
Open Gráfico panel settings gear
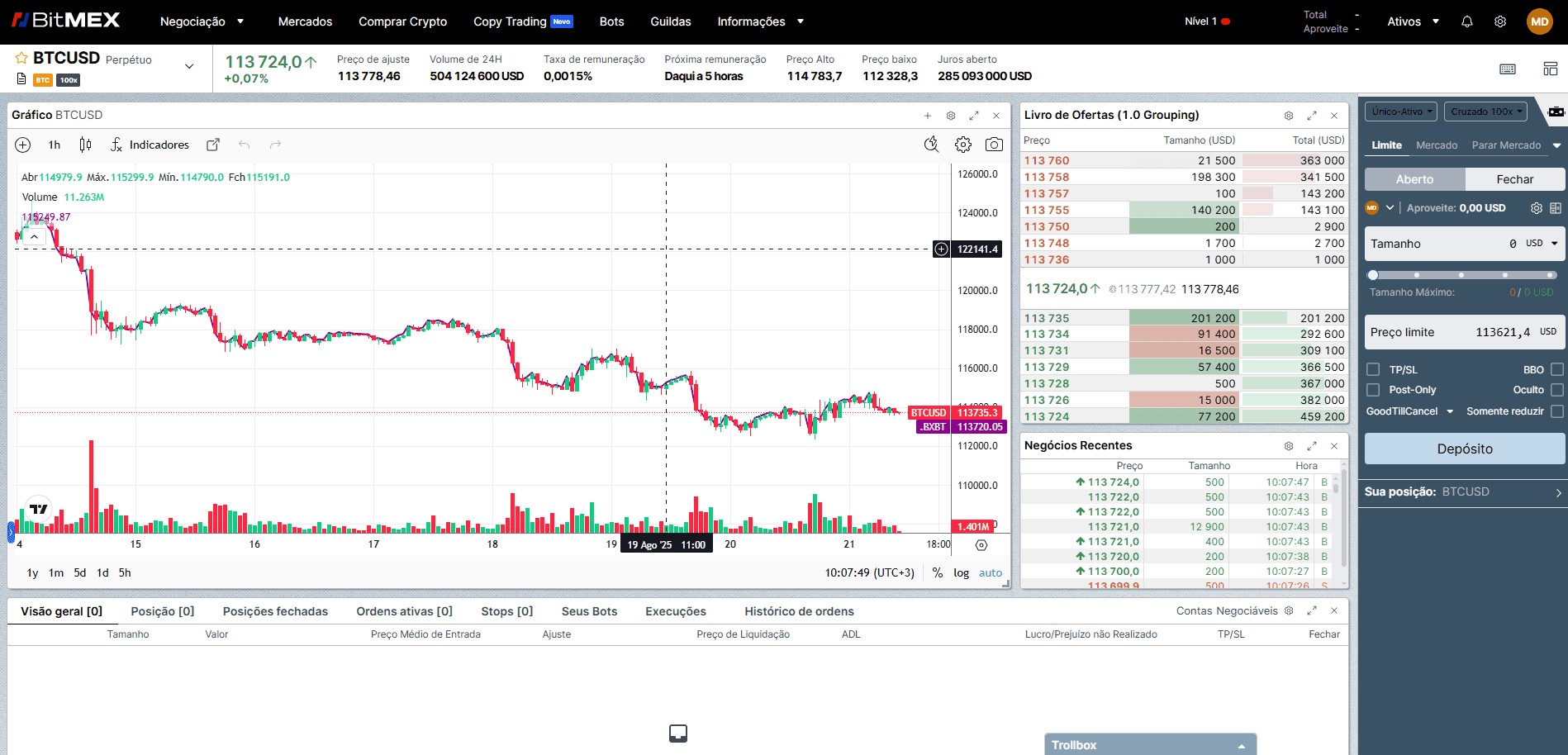951,116
